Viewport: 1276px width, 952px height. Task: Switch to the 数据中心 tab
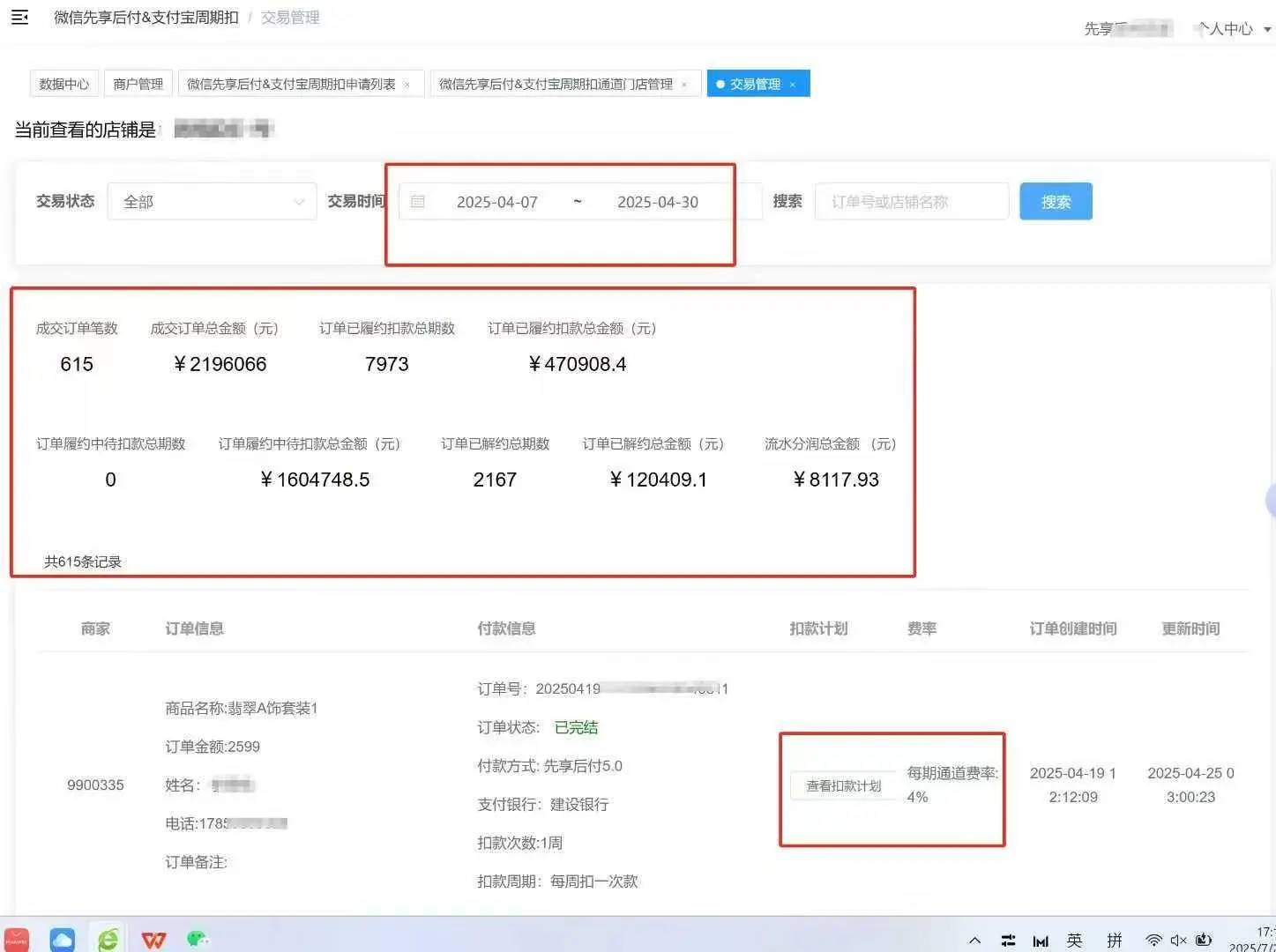[x=63, y=84]
